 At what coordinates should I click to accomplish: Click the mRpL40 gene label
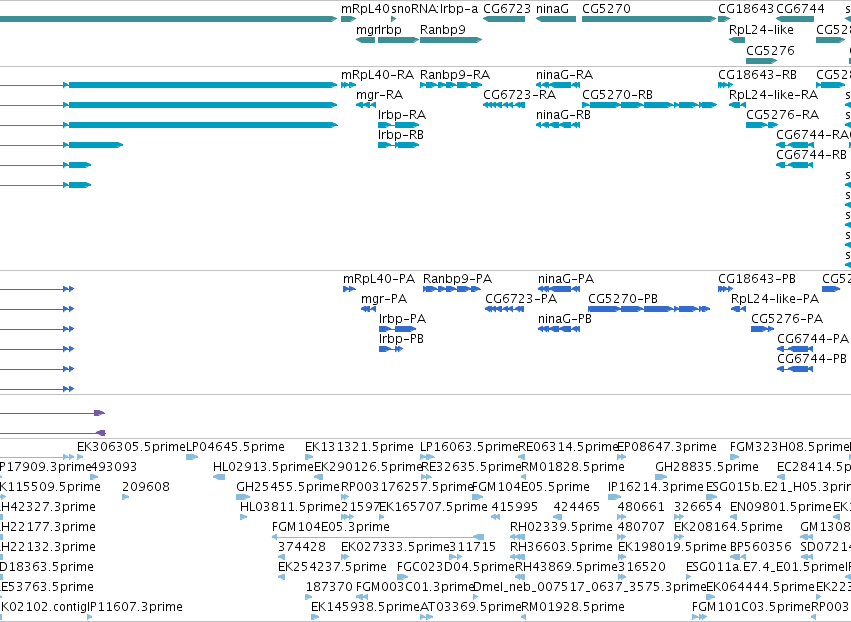365,9
